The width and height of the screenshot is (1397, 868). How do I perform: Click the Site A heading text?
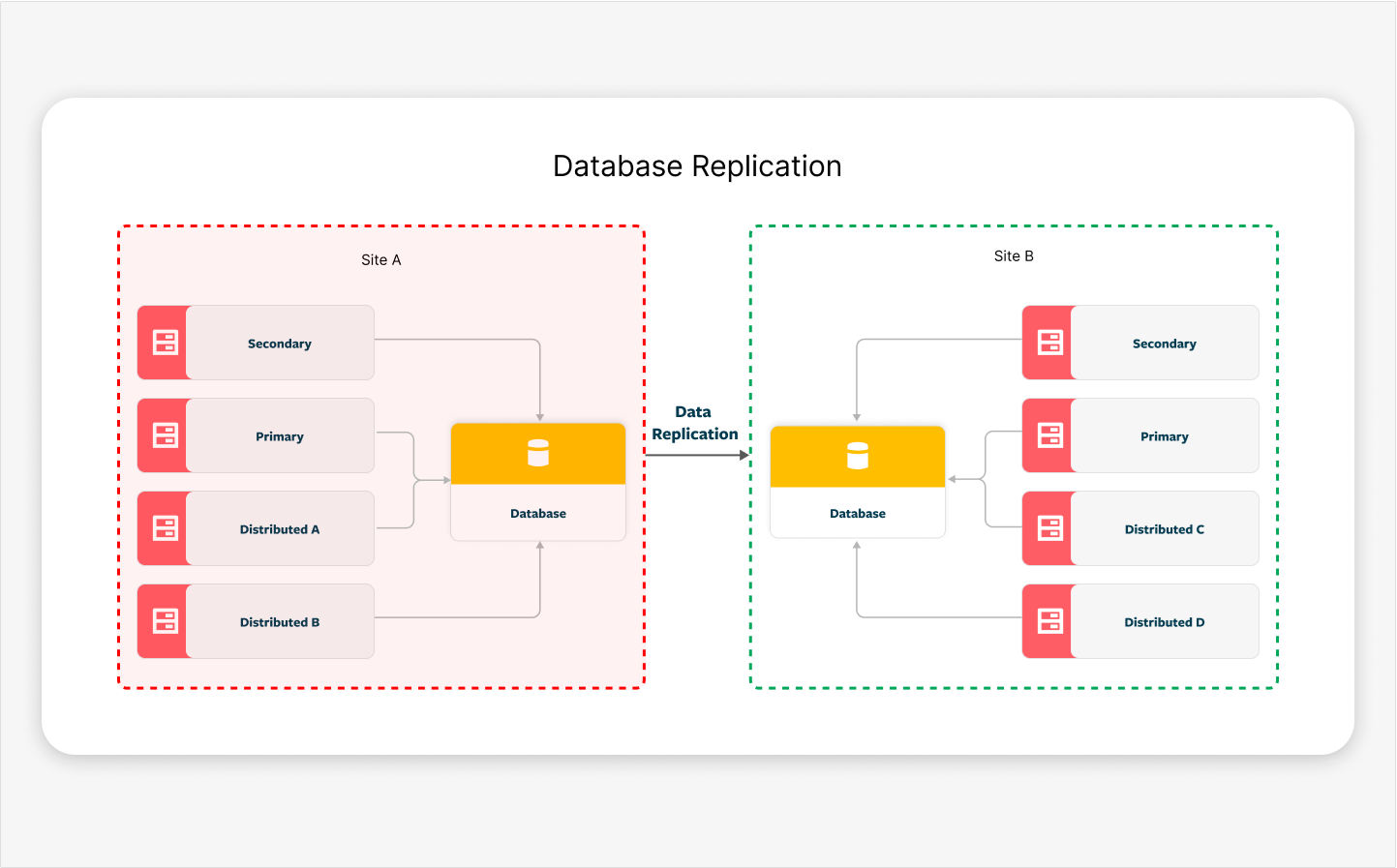pos(380,260)
